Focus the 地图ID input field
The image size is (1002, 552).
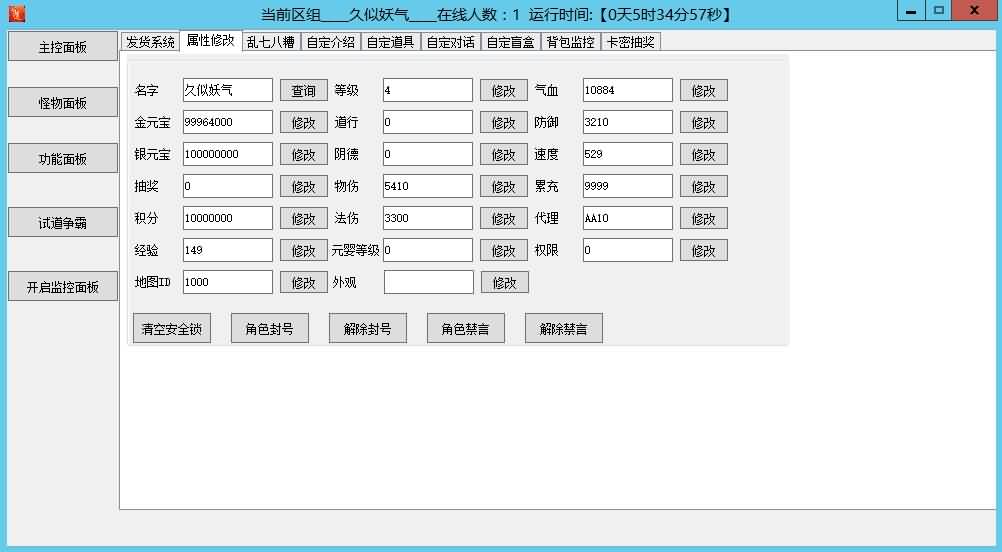click(x=227, y=282)
